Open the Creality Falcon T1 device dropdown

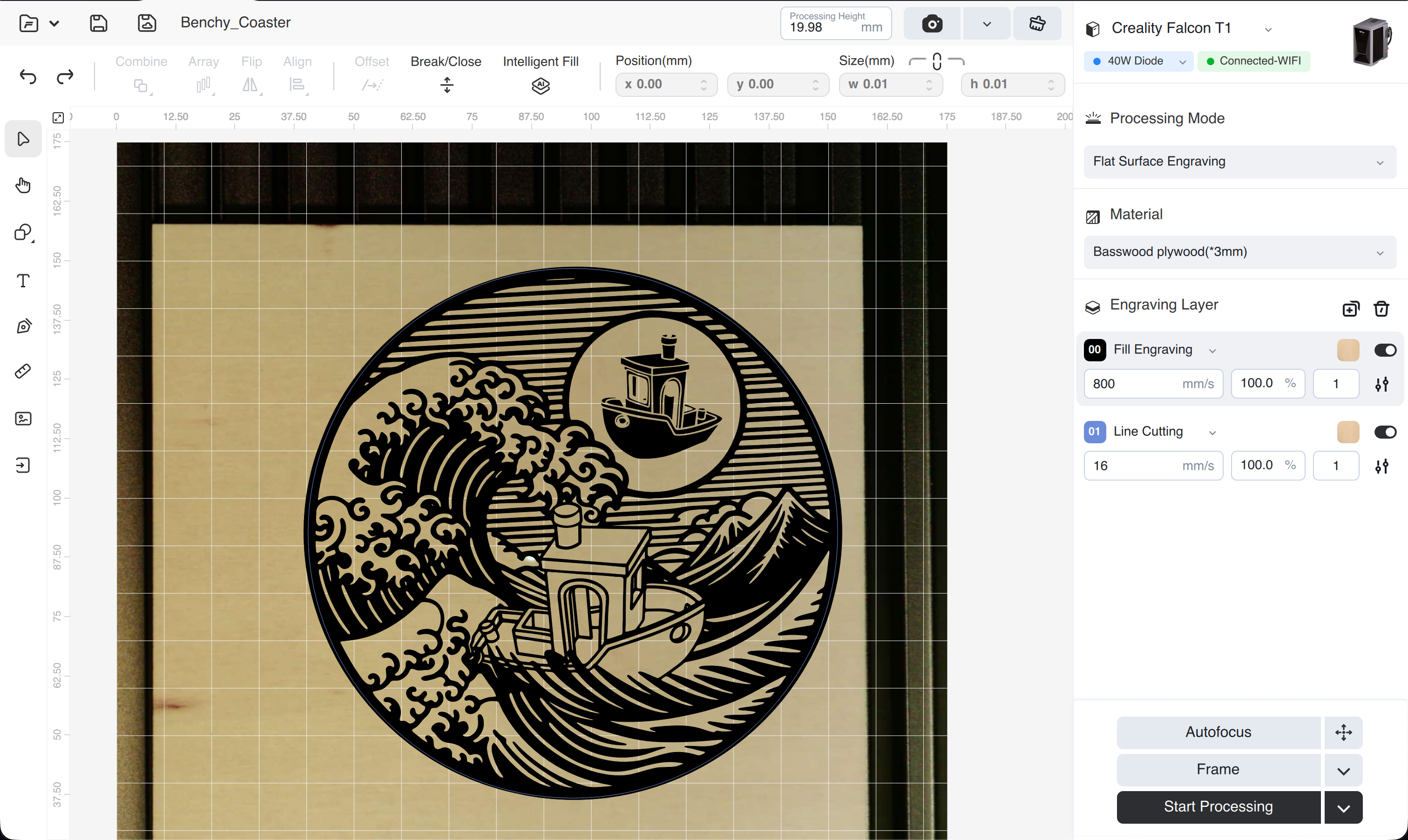coord(1268,29)
